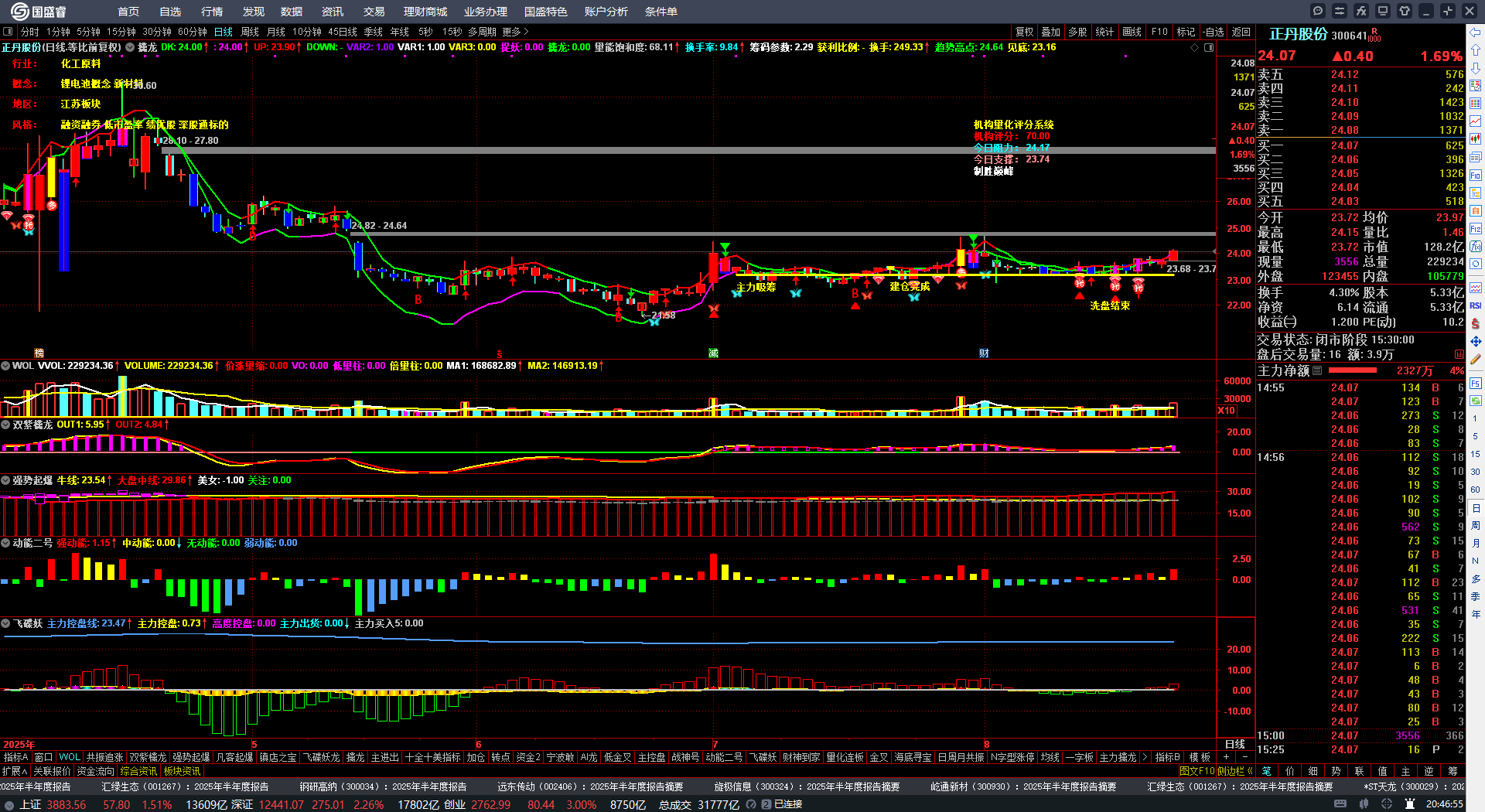Click the screen display icon in title bar
Image resolution: width=1485 pixels, height=812 pixels.
click(1383, 11)
